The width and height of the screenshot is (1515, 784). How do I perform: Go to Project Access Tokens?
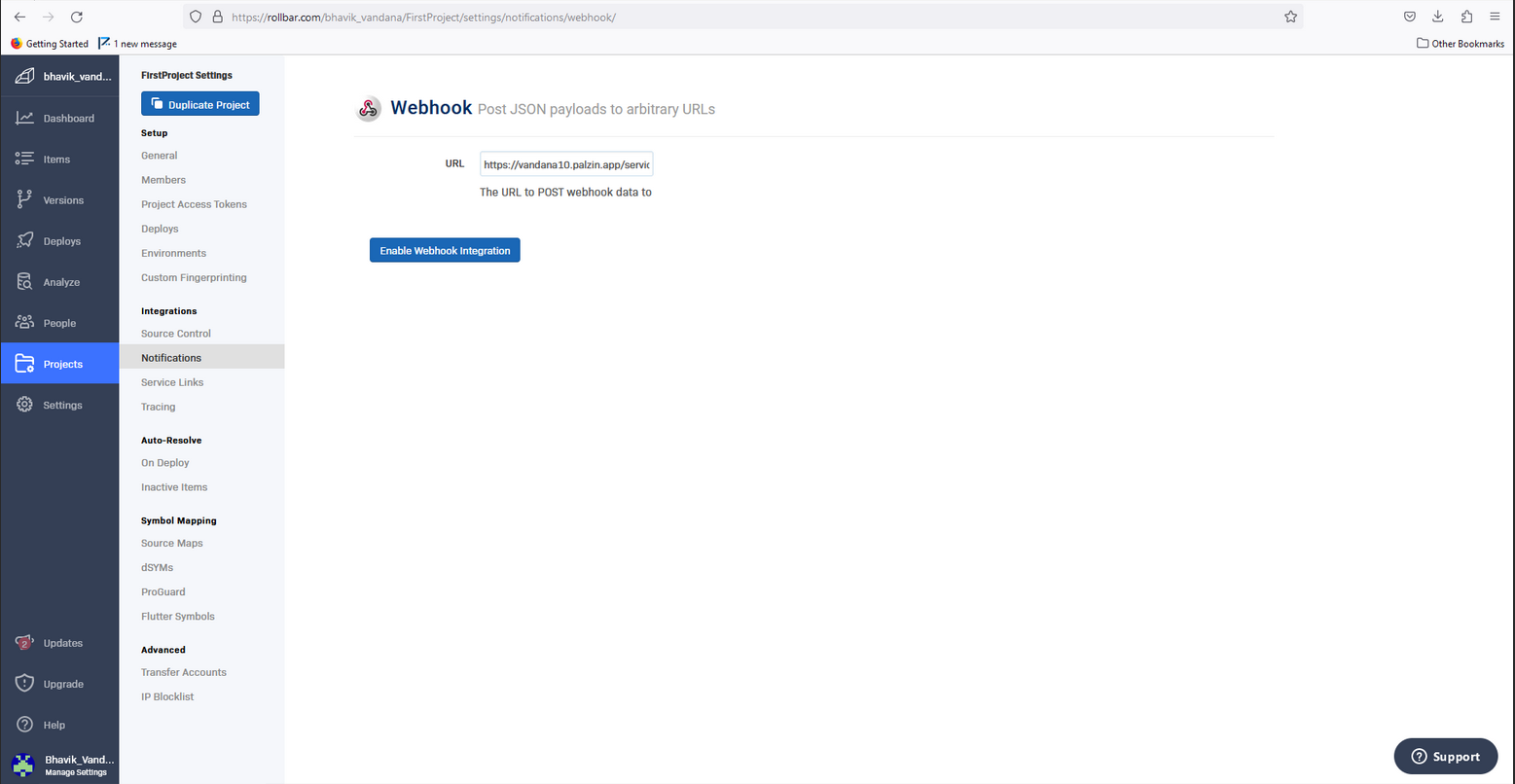195,204
